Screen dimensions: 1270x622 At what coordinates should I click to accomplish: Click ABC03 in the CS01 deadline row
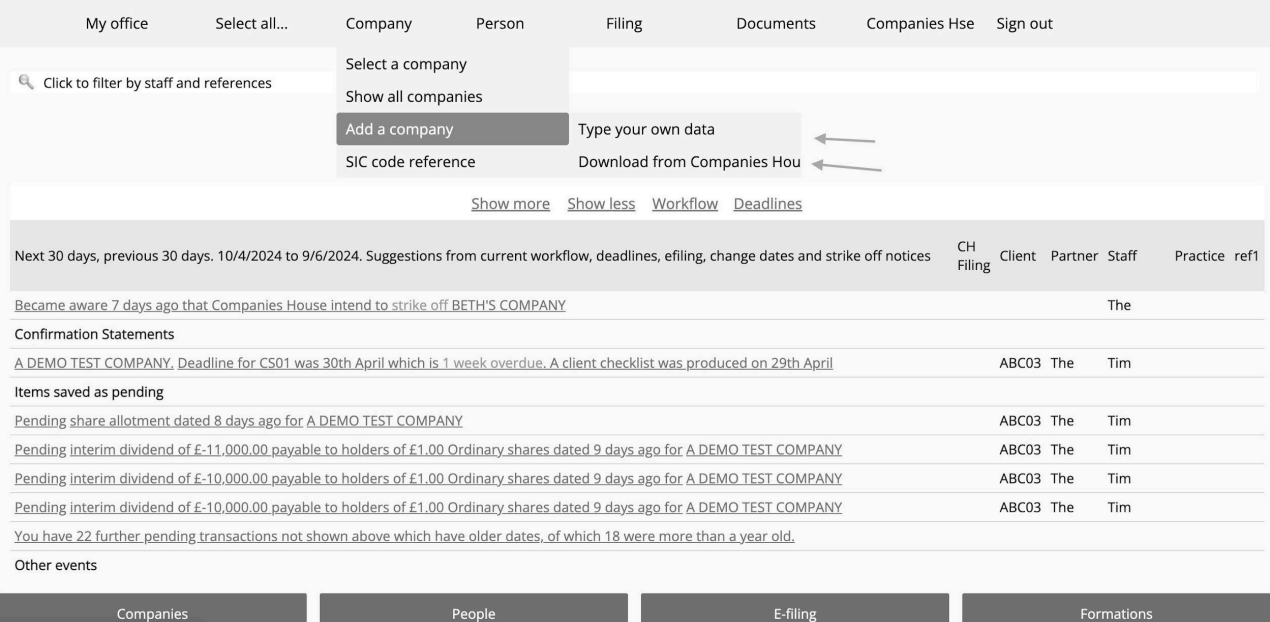point(1021,363)
